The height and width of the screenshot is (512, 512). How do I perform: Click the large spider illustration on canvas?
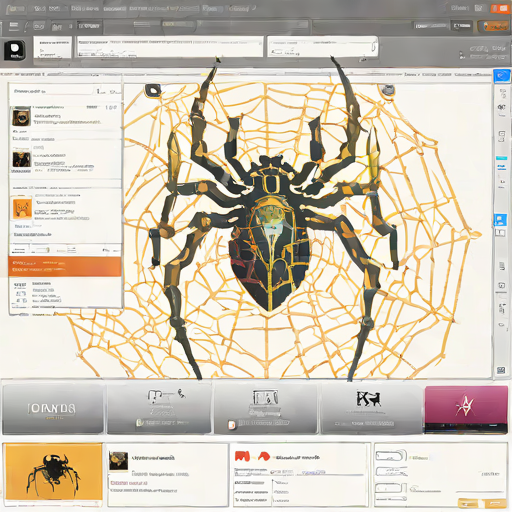[272, 218]
